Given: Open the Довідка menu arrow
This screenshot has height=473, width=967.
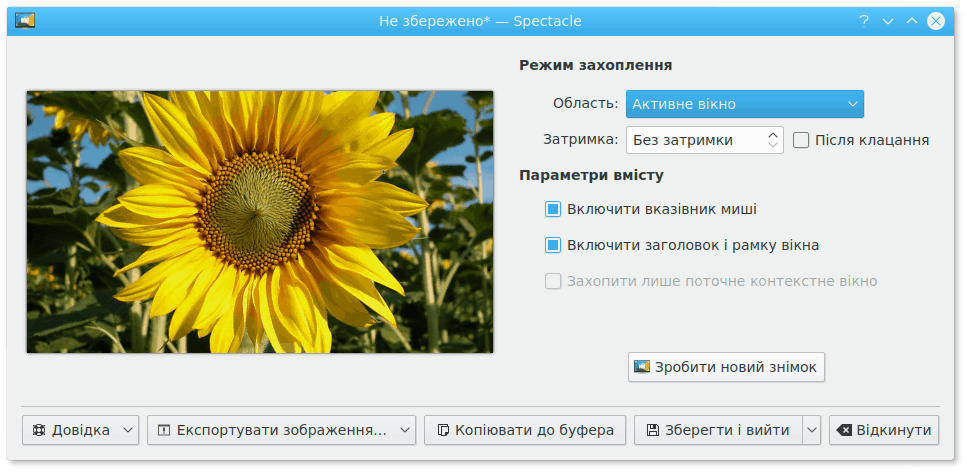Looking at the screenshot, I should 127,430.
